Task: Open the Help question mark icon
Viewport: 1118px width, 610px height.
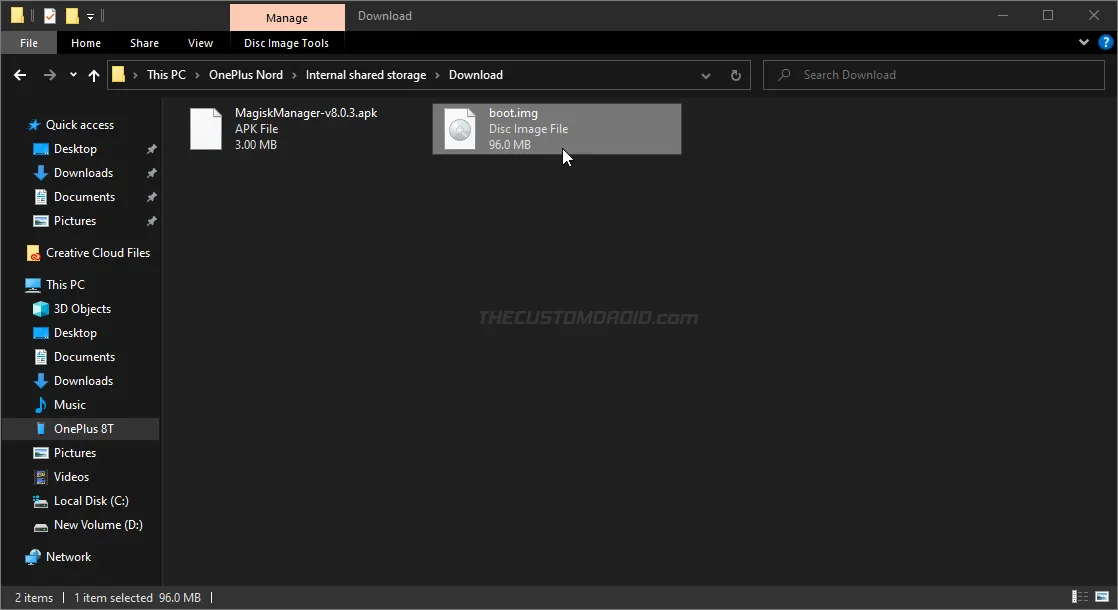Action: click(1103, 43)
